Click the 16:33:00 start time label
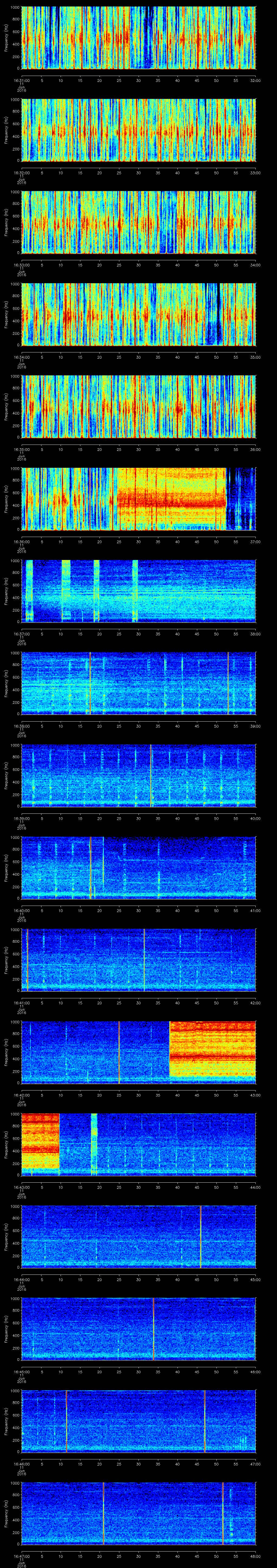This screenshot has height=1568, width=277. [22, 265]
